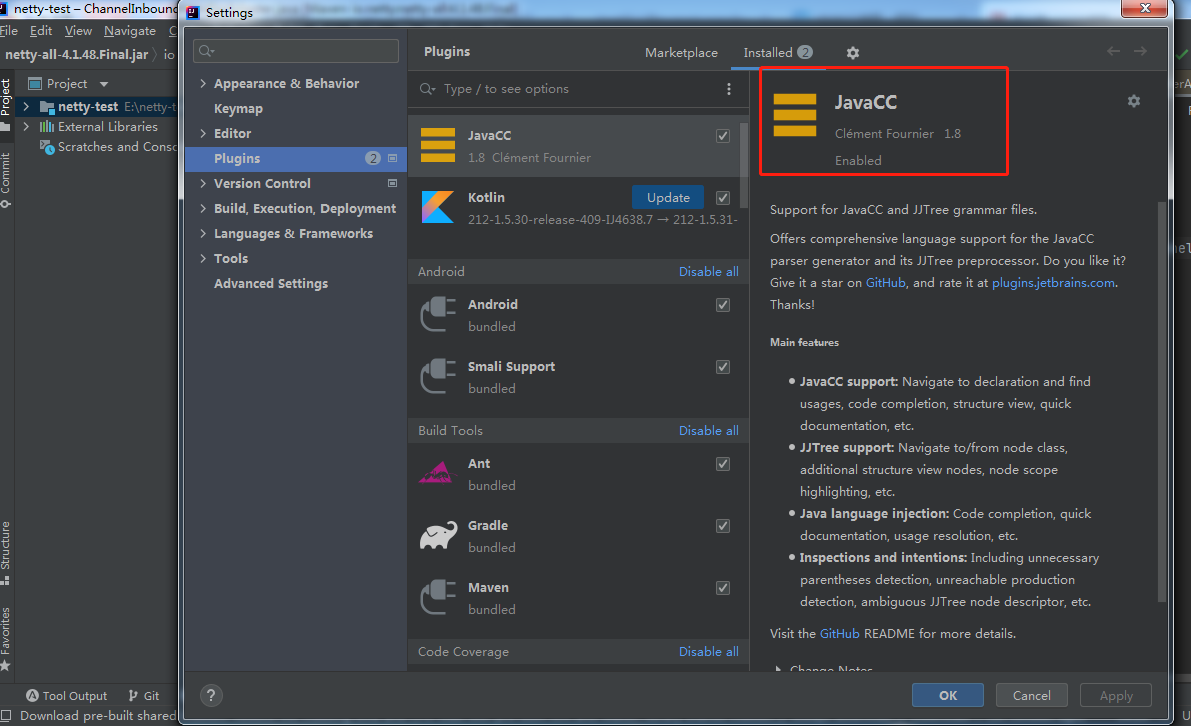Open the Edit menu in main window
Screen dimensions: 1191x726
point(41,30)
